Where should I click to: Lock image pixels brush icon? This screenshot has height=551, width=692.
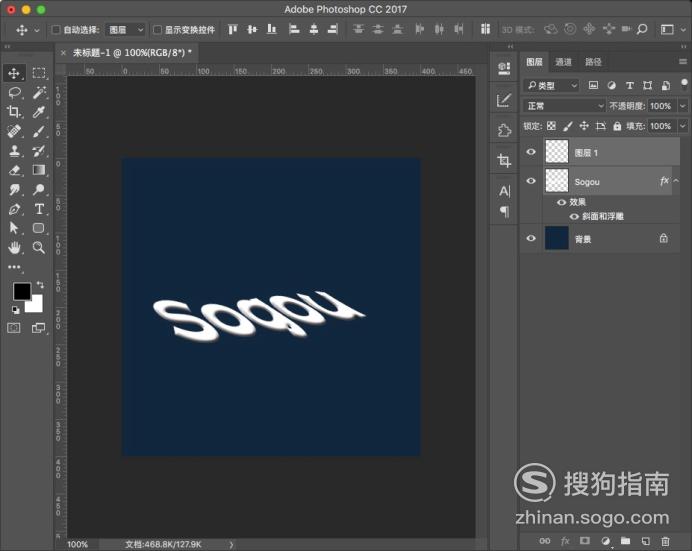point(568,126)
